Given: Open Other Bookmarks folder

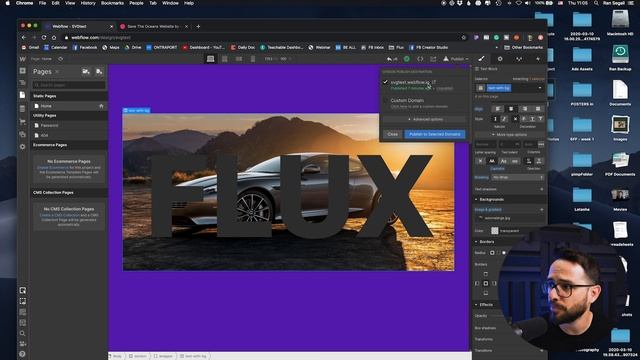Looking at the screenshot, I should click(x=524, y=47).
